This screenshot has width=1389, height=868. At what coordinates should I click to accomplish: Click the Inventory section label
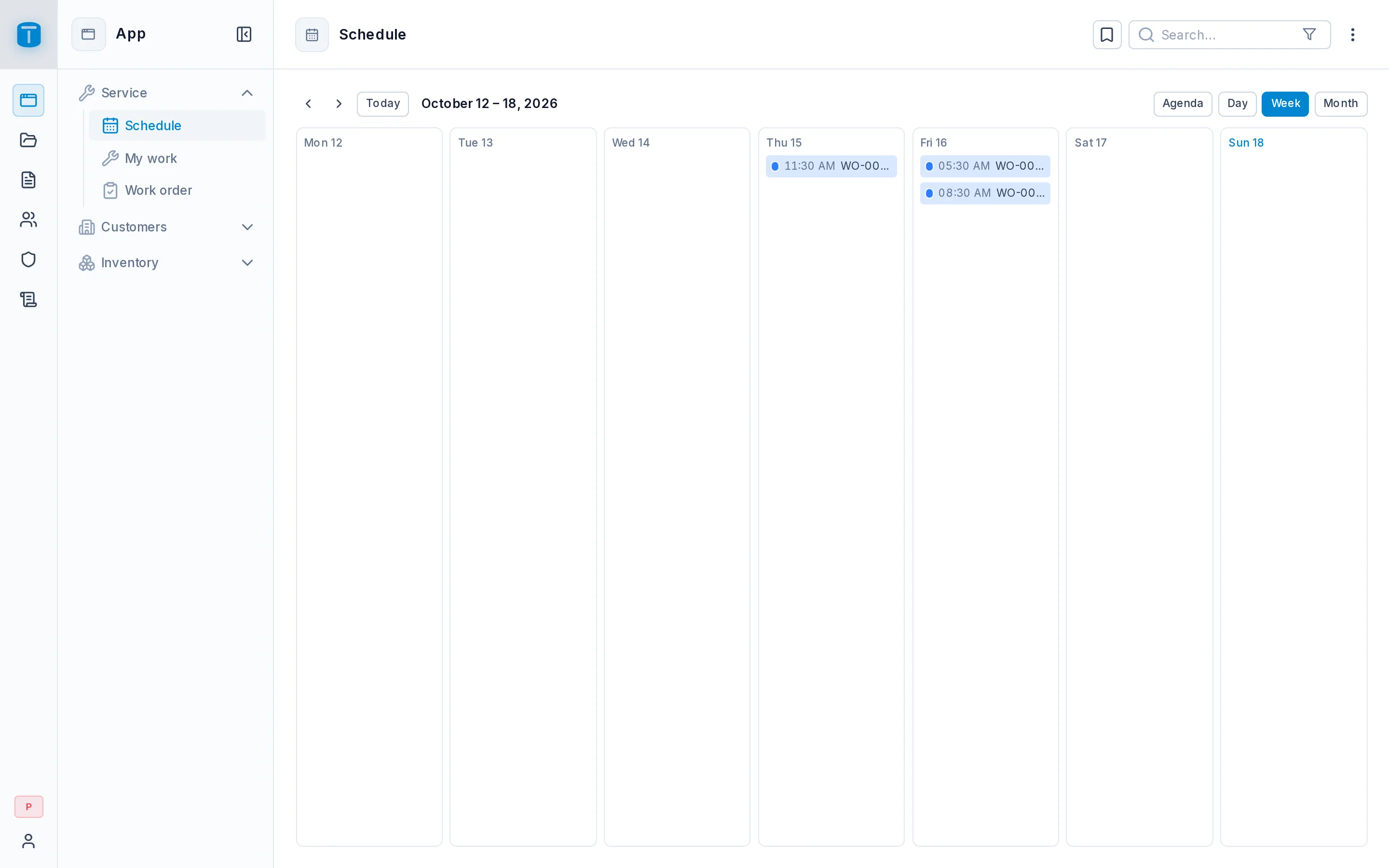tap(130, 263)
